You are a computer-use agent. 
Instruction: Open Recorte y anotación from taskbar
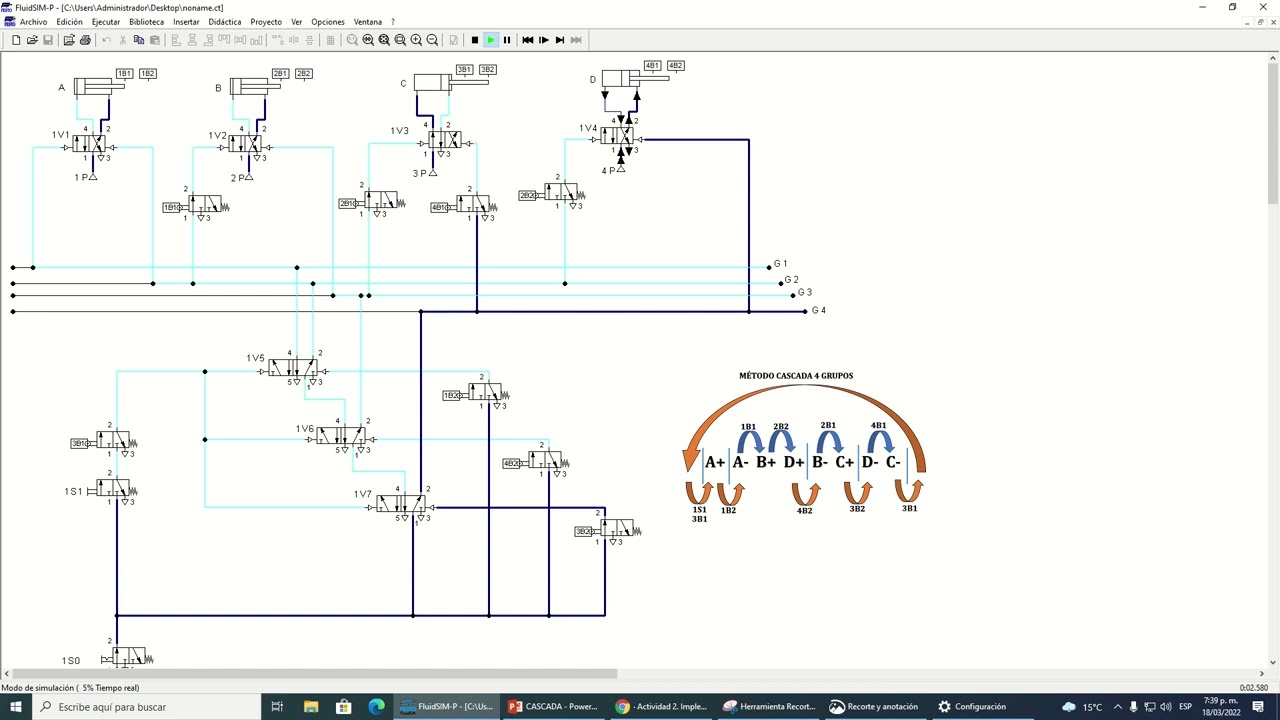pos(873,706)
